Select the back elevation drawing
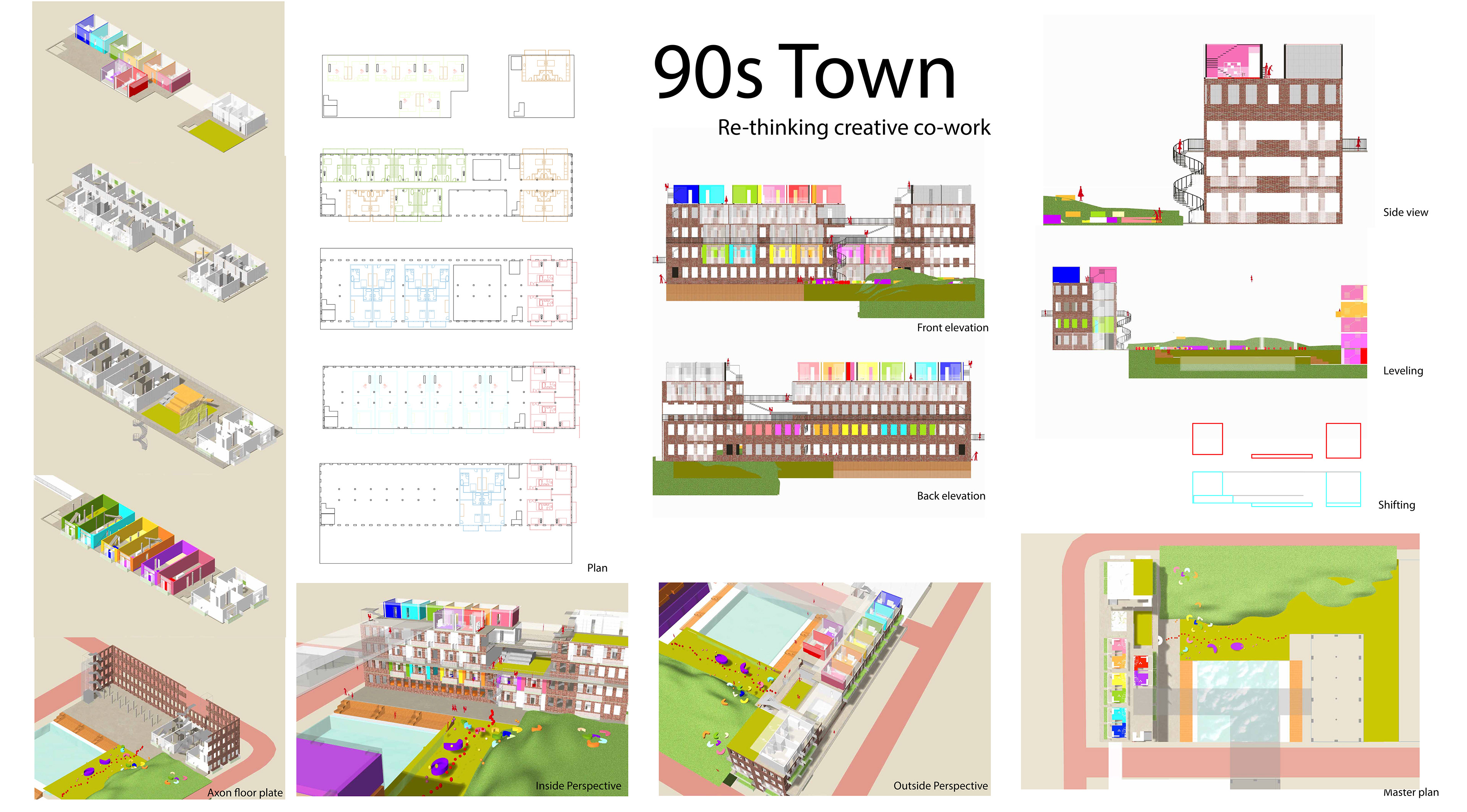The image size is (1467, 812). coord(818,427)
